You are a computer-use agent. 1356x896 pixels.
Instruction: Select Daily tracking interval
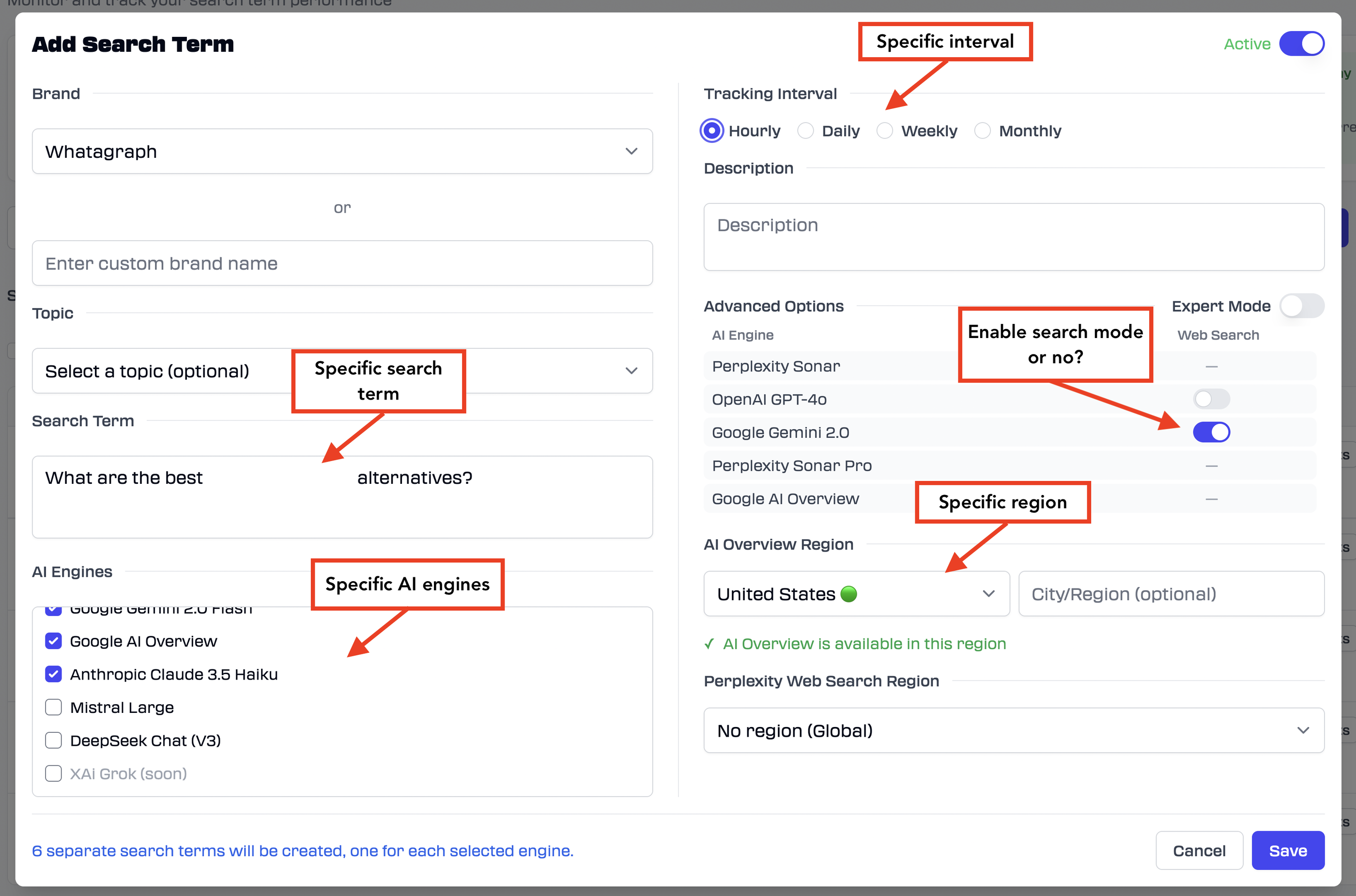[805, 130]
